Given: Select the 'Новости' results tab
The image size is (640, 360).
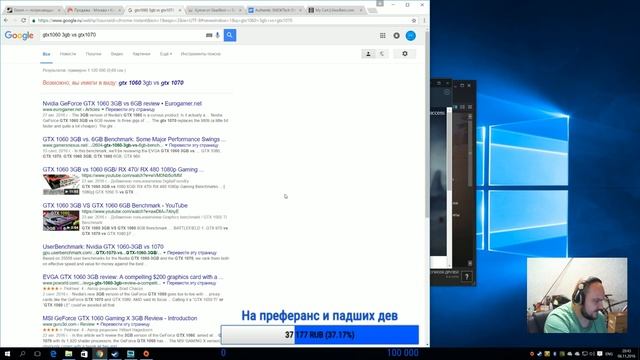Looking at the screenshot, I should [x=68, y=54].
